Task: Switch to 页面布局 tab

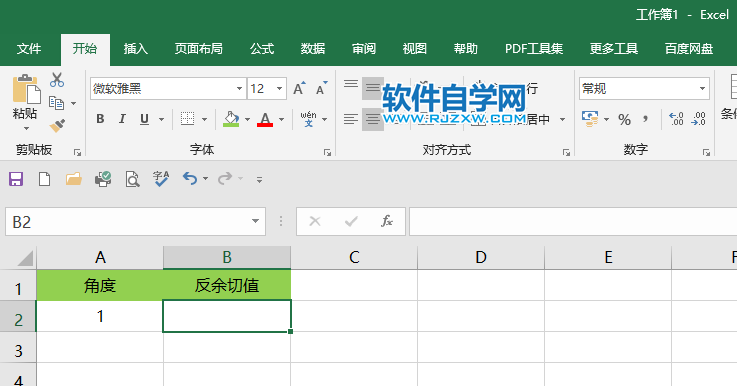Action: pos(198,48)
